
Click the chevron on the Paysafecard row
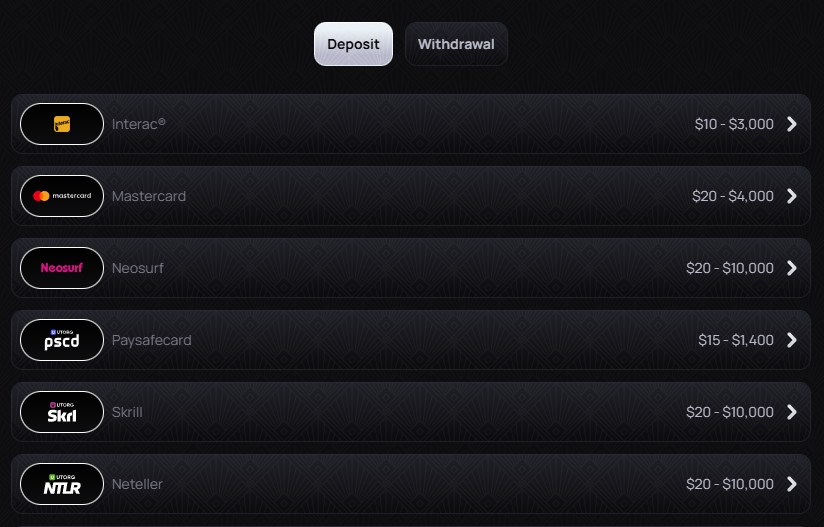[x=792, y=340]
